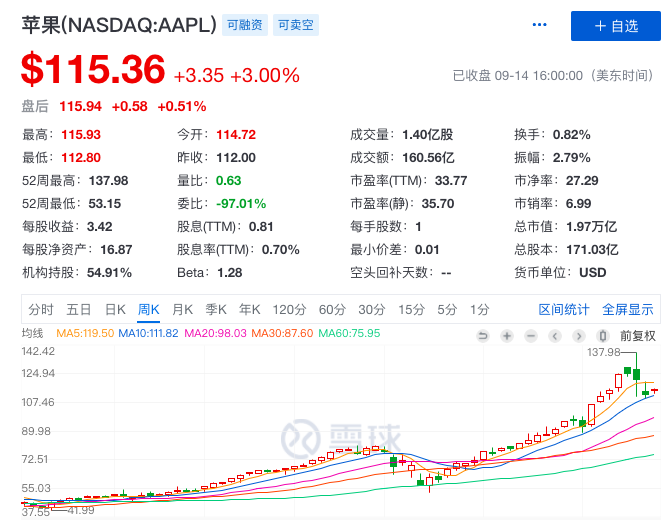The width and height of the screenshot is (670, 520).
Task: Select the 60分 interval tab
Action: 332,309
